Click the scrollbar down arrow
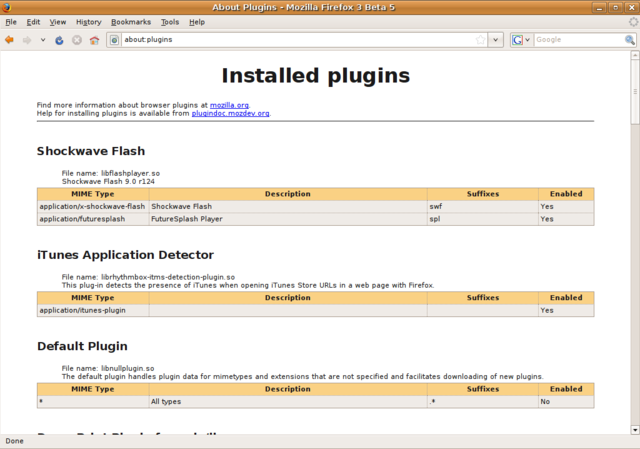The image size is (640, 449). pyautogui.click(x=635, y=429)
